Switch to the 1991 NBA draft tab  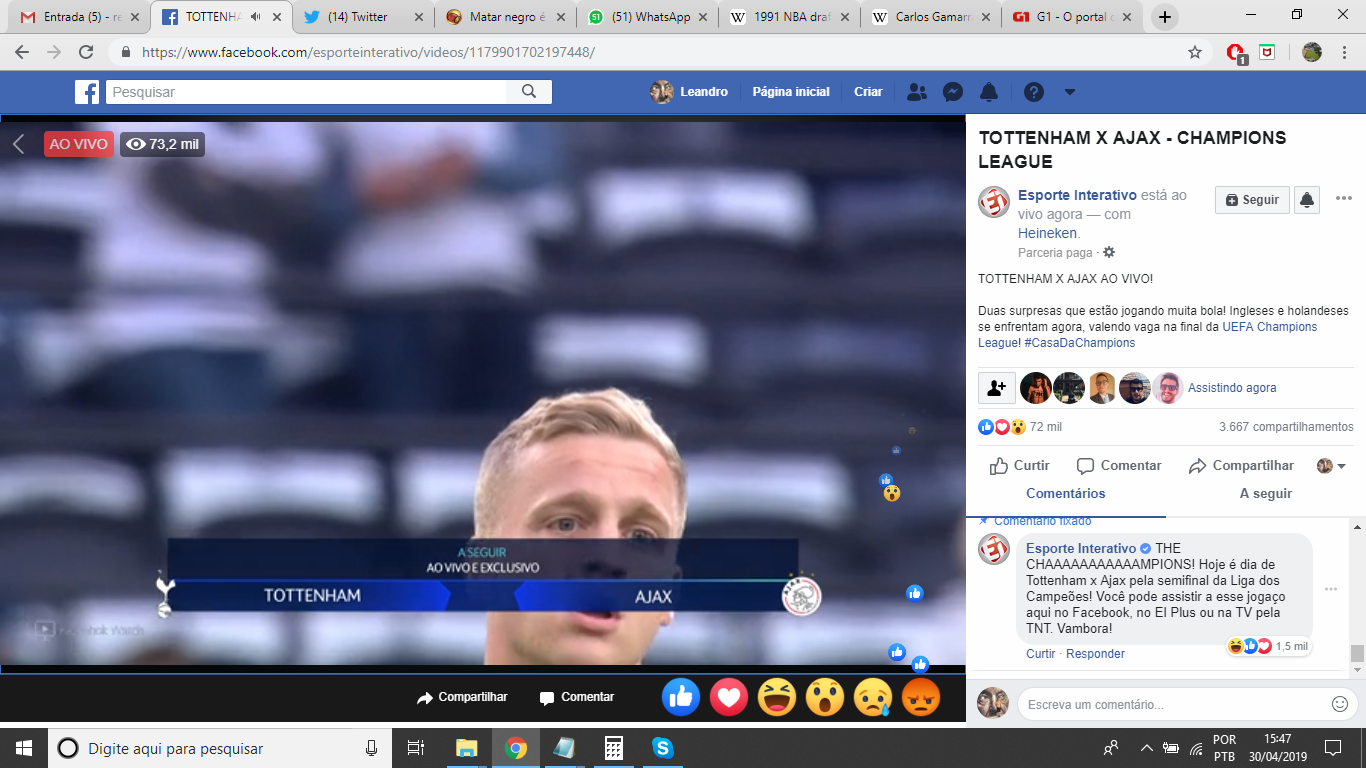point(787,17)
